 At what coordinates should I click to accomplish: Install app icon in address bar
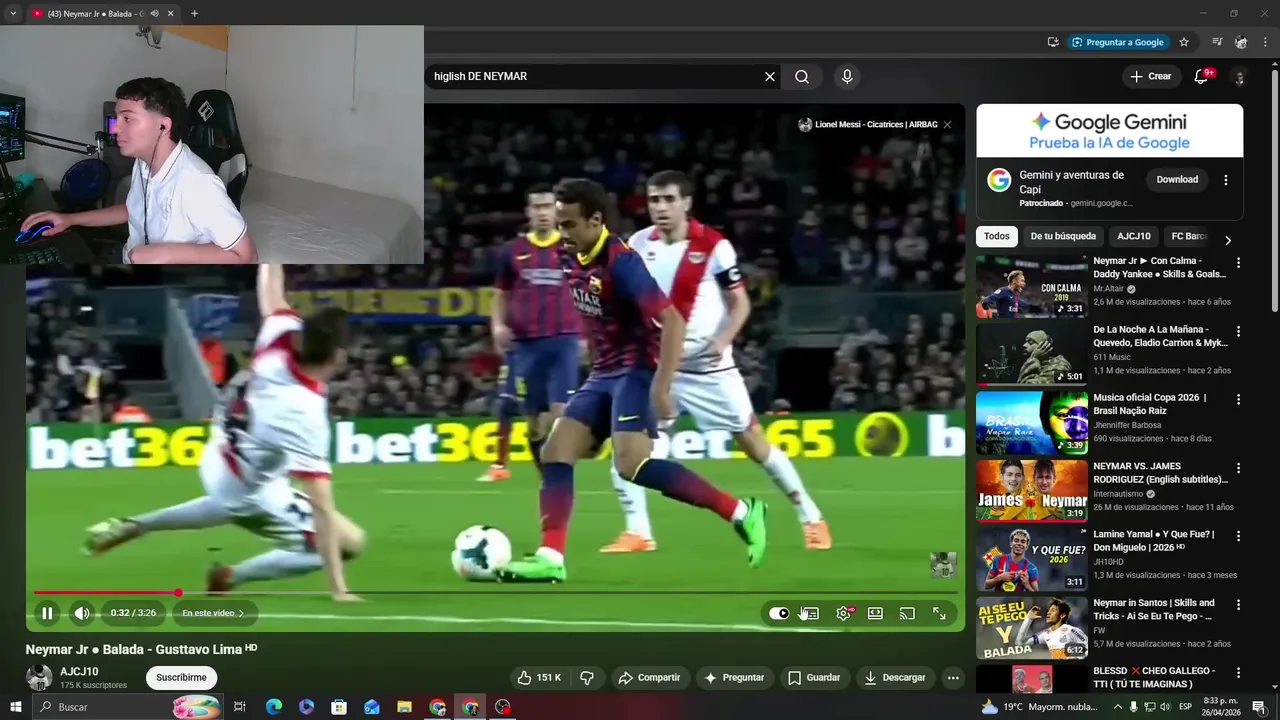pyautogui.click(x=1053, y=42)
